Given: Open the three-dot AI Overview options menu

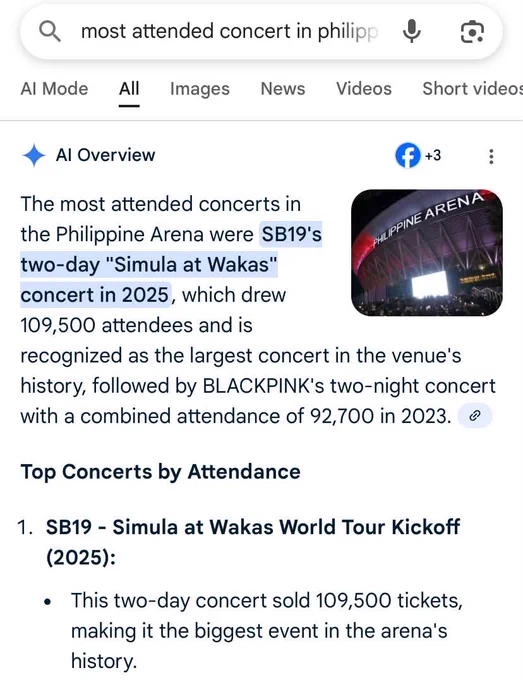Looking at the screenshot, I should pyautogui.click(x=491, y=156).
